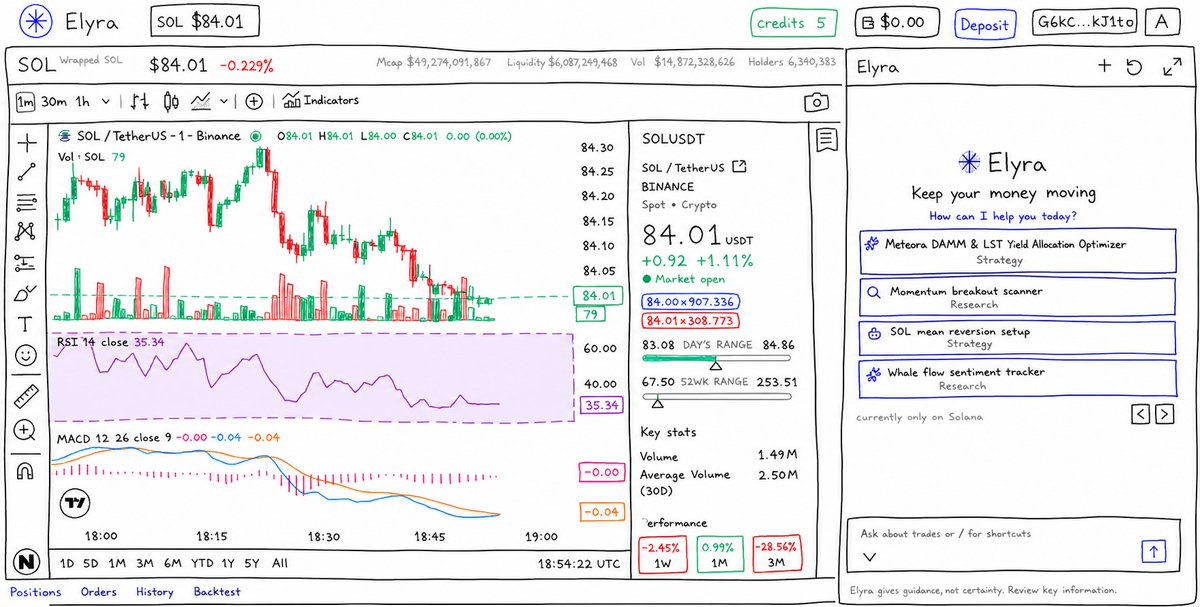
Task: Open wallet address G6kC...kJ1to menu
Action: click(x=1084, y=22)
